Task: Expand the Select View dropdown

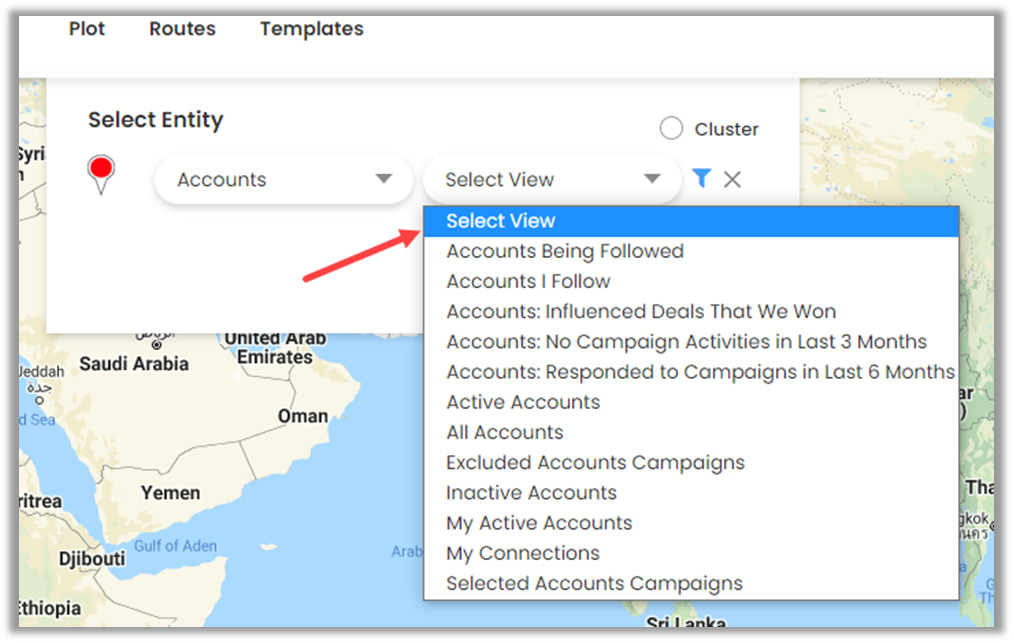Action: [x=552, y=180]
